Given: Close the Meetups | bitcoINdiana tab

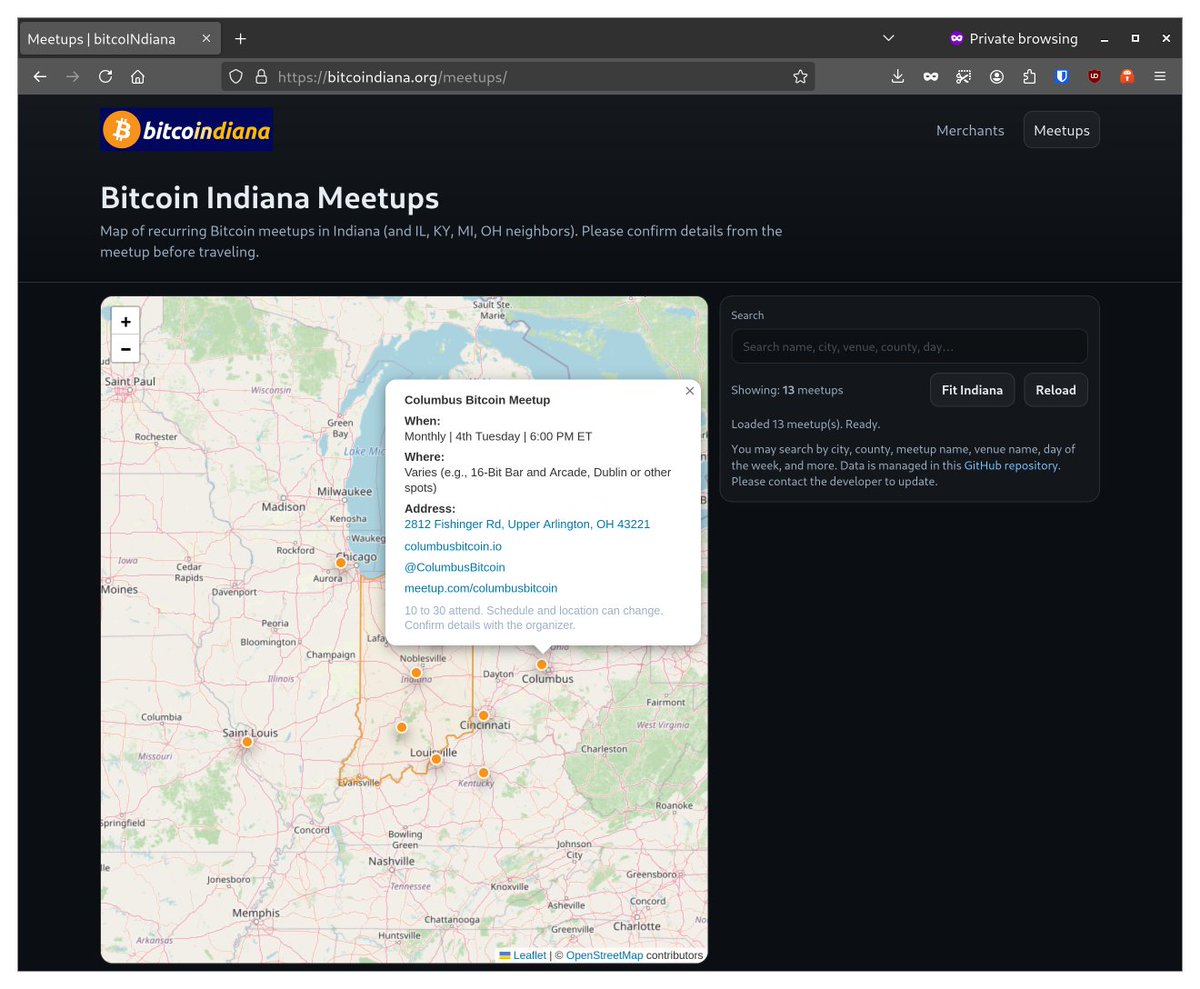Looking at the screenshot, I should click(x=206, y=39).
